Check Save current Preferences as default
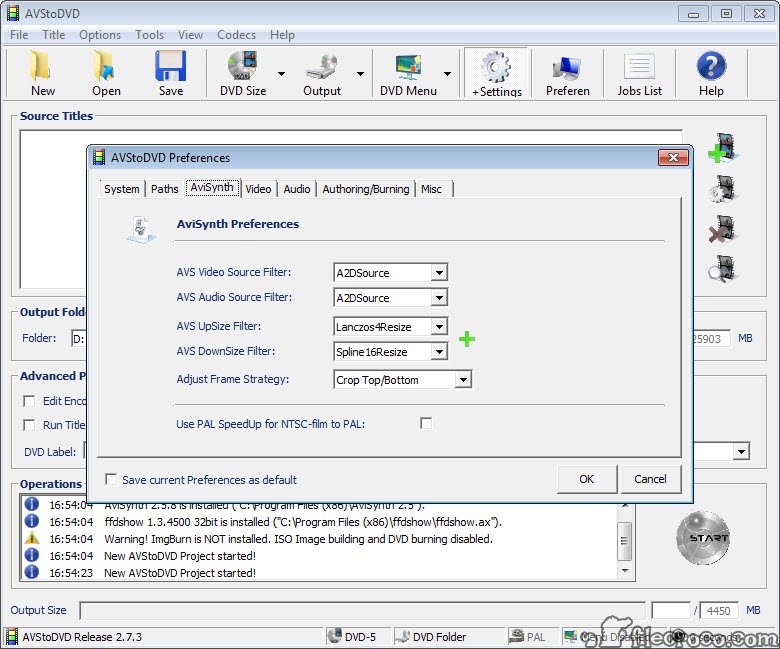 click(x=111, y=479)
